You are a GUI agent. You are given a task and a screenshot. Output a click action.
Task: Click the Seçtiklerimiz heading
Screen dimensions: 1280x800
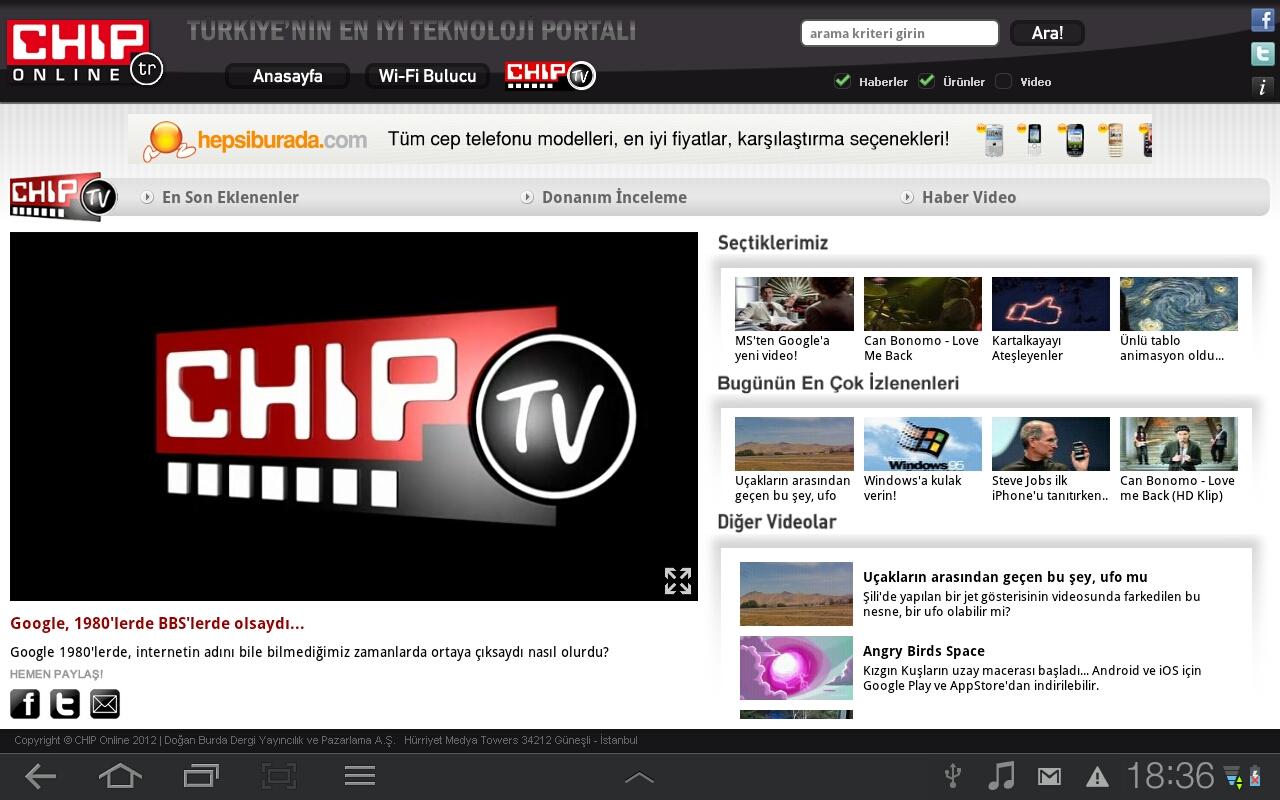point(773,243)
